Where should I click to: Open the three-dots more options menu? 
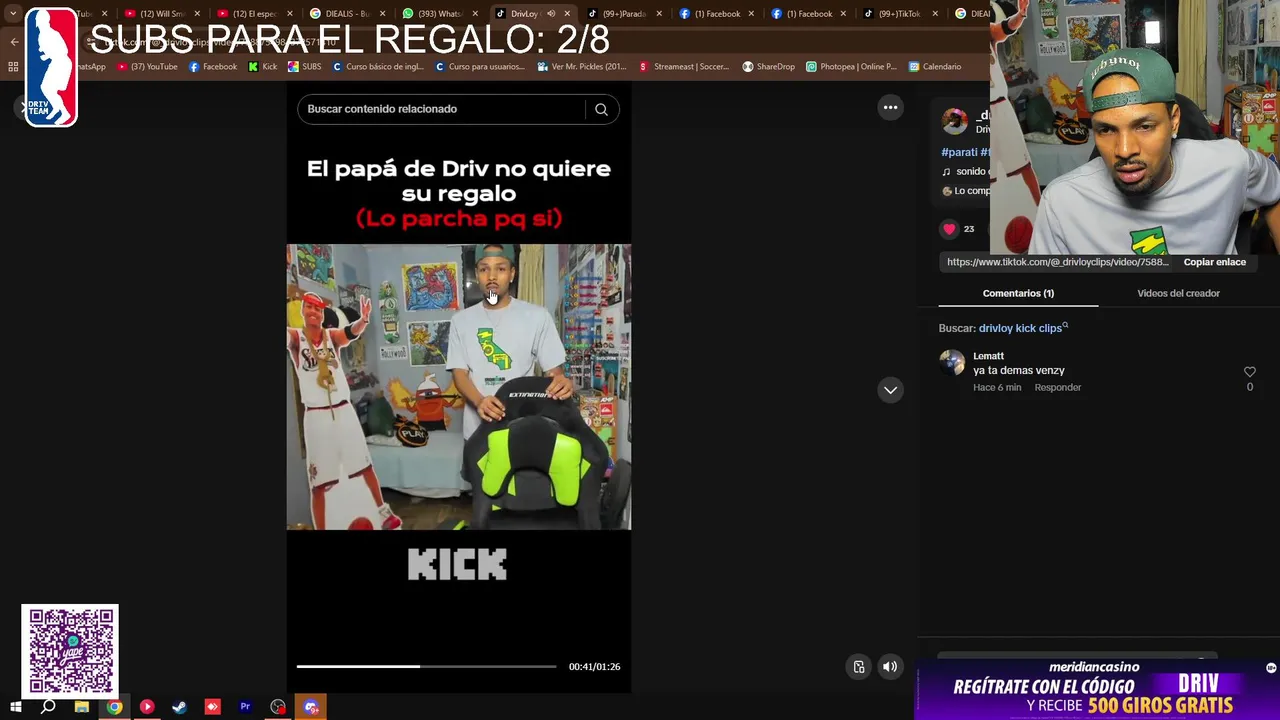click(x=890, y=108)
